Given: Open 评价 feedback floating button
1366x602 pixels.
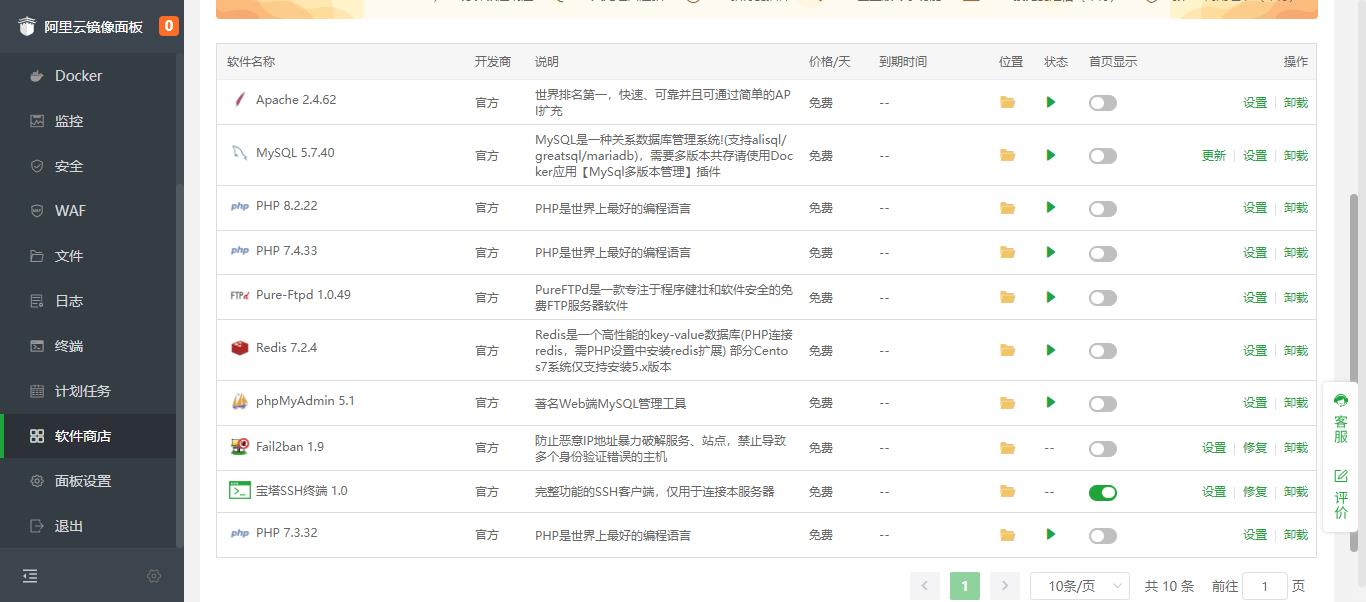Looking at the screenshot, I should click(1341, 494).
